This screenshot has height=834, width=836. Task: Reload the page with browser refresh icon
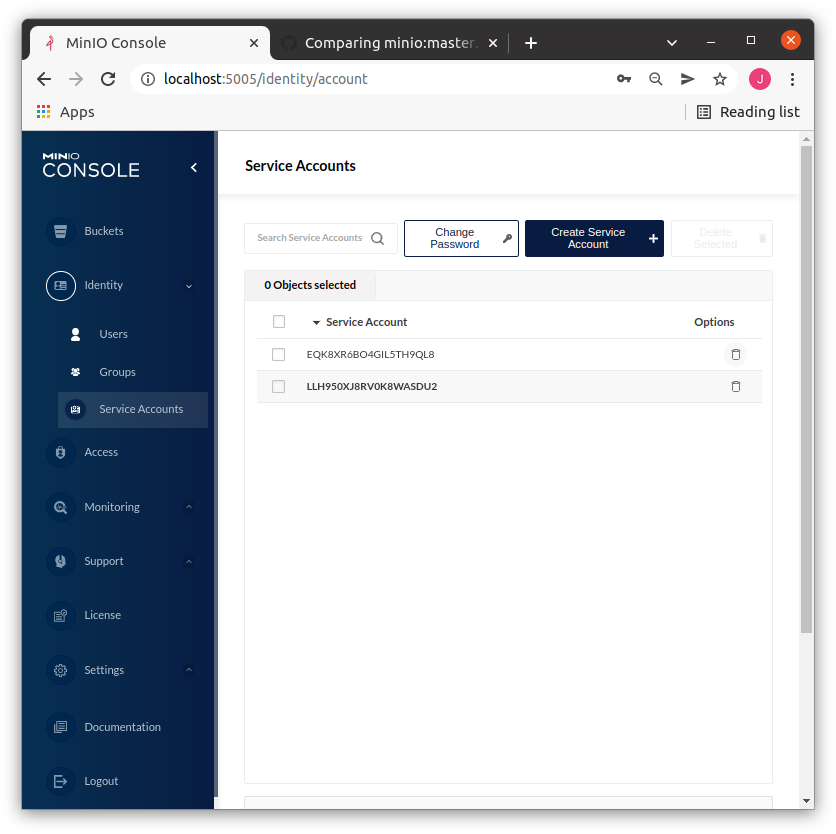[108, 79]
